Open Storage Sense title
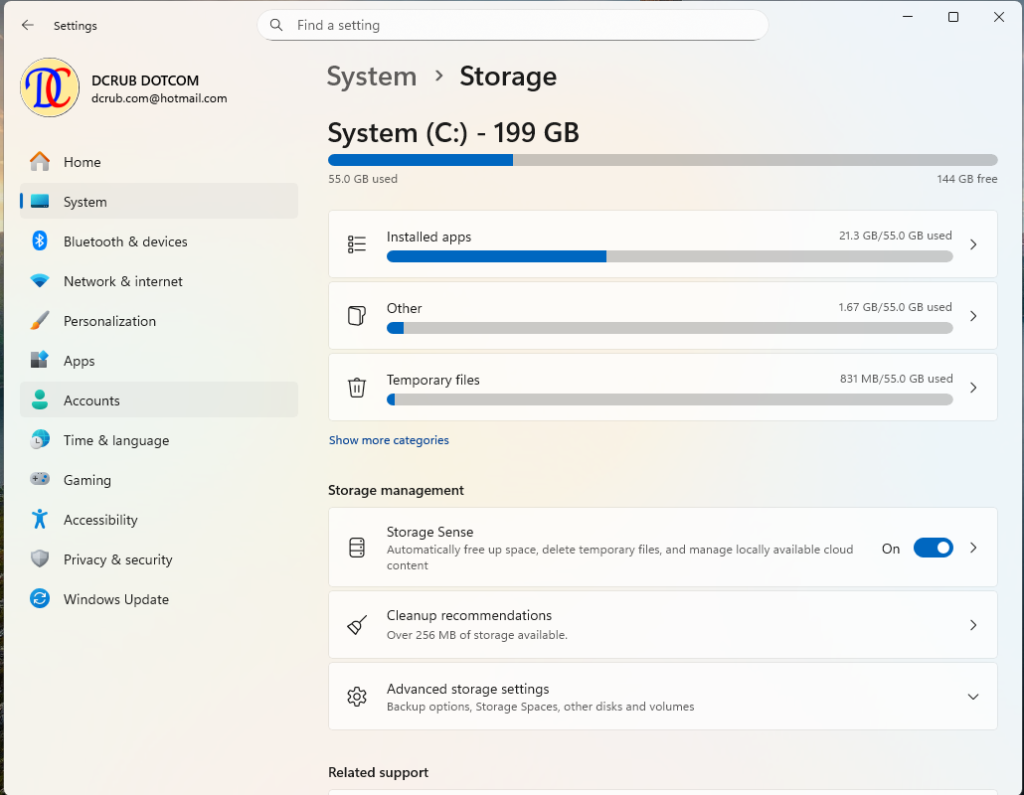 pyautogui.click(x=430, y=532)
